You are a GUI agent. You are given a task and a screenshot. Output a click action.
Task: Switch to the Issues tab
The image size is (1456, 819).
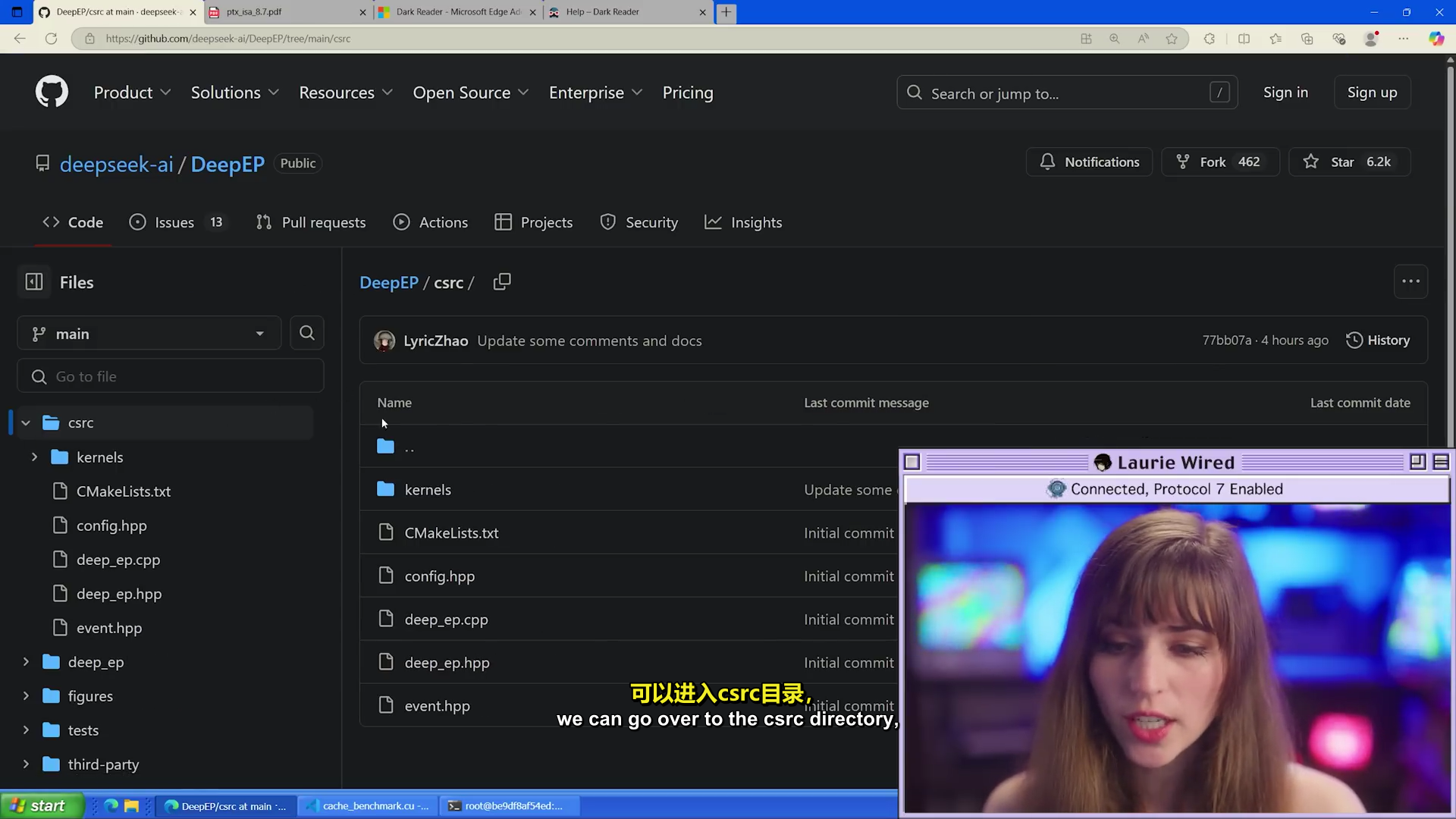178,222
